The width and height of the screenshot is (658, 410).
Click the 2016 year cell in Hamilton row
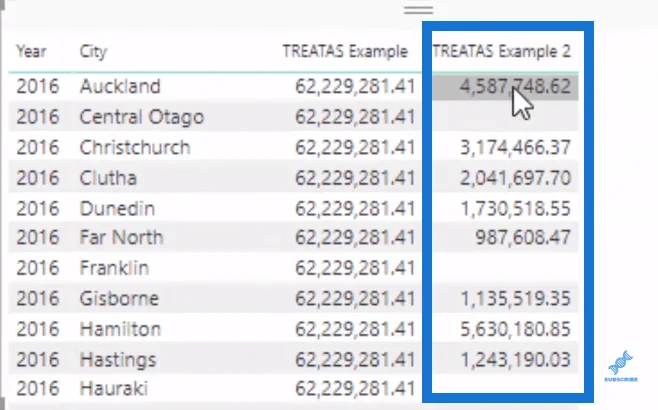38,329
